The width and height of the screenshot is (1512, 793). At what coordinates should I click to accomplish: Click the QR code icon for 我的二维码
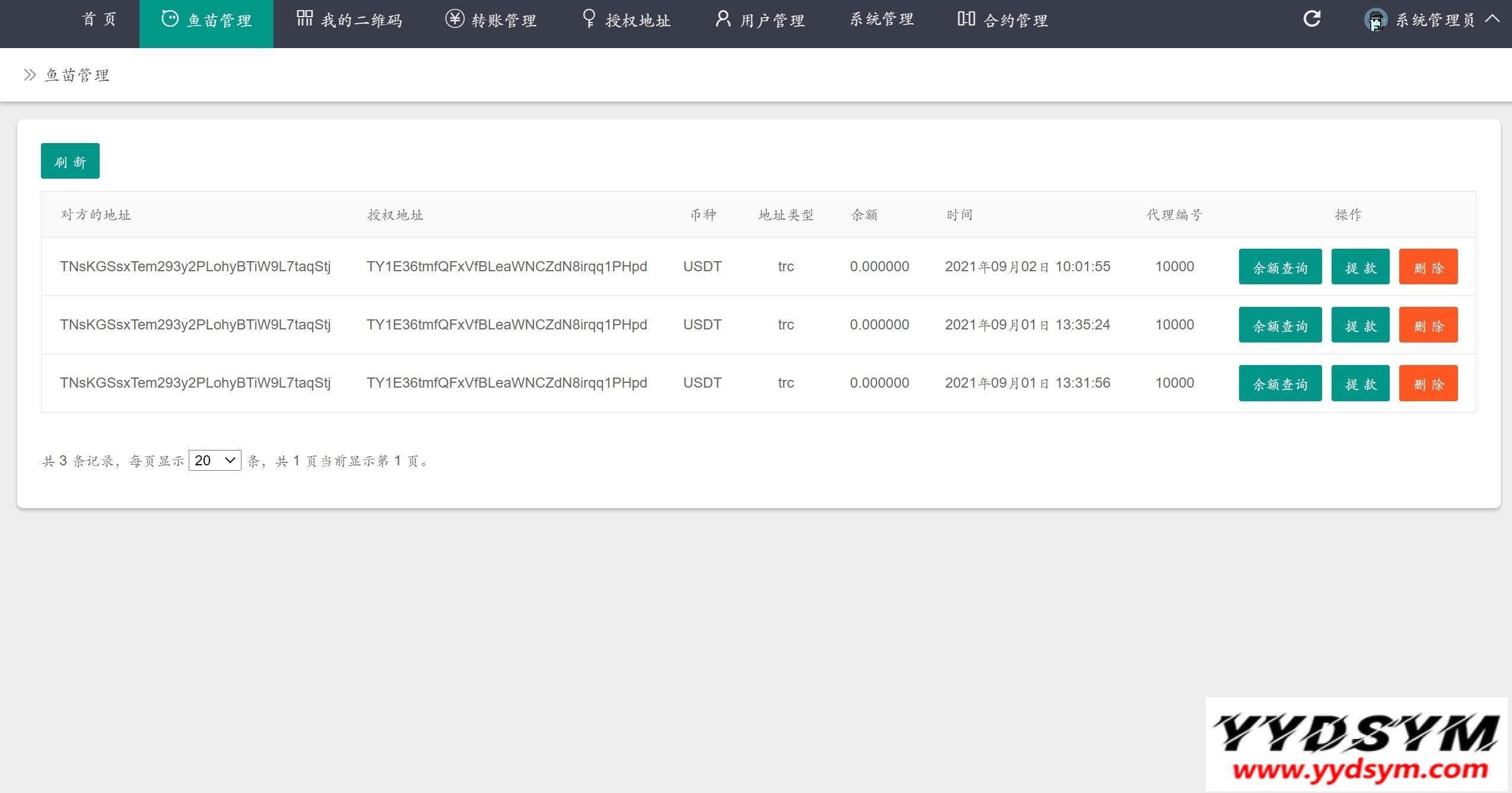[304, 18]
